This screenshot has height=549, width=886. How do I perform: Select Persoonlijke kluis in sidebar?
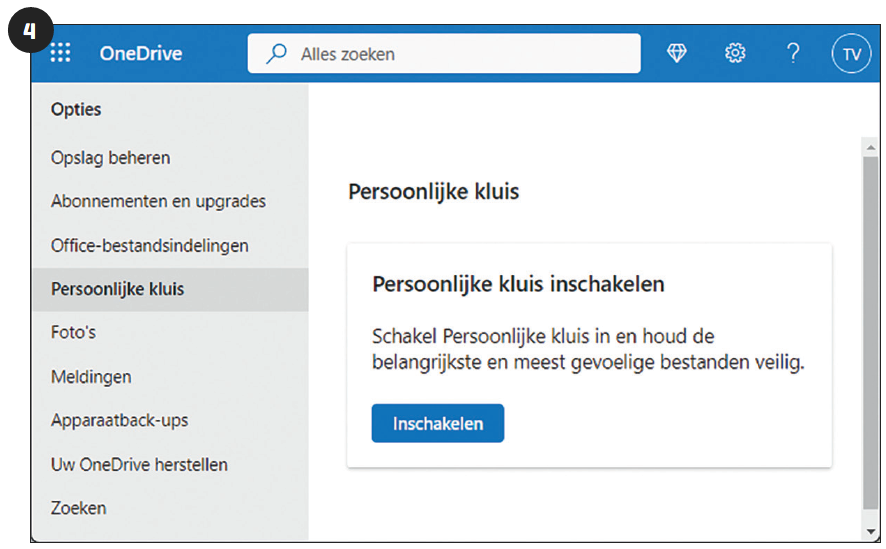tap(170, 289)
